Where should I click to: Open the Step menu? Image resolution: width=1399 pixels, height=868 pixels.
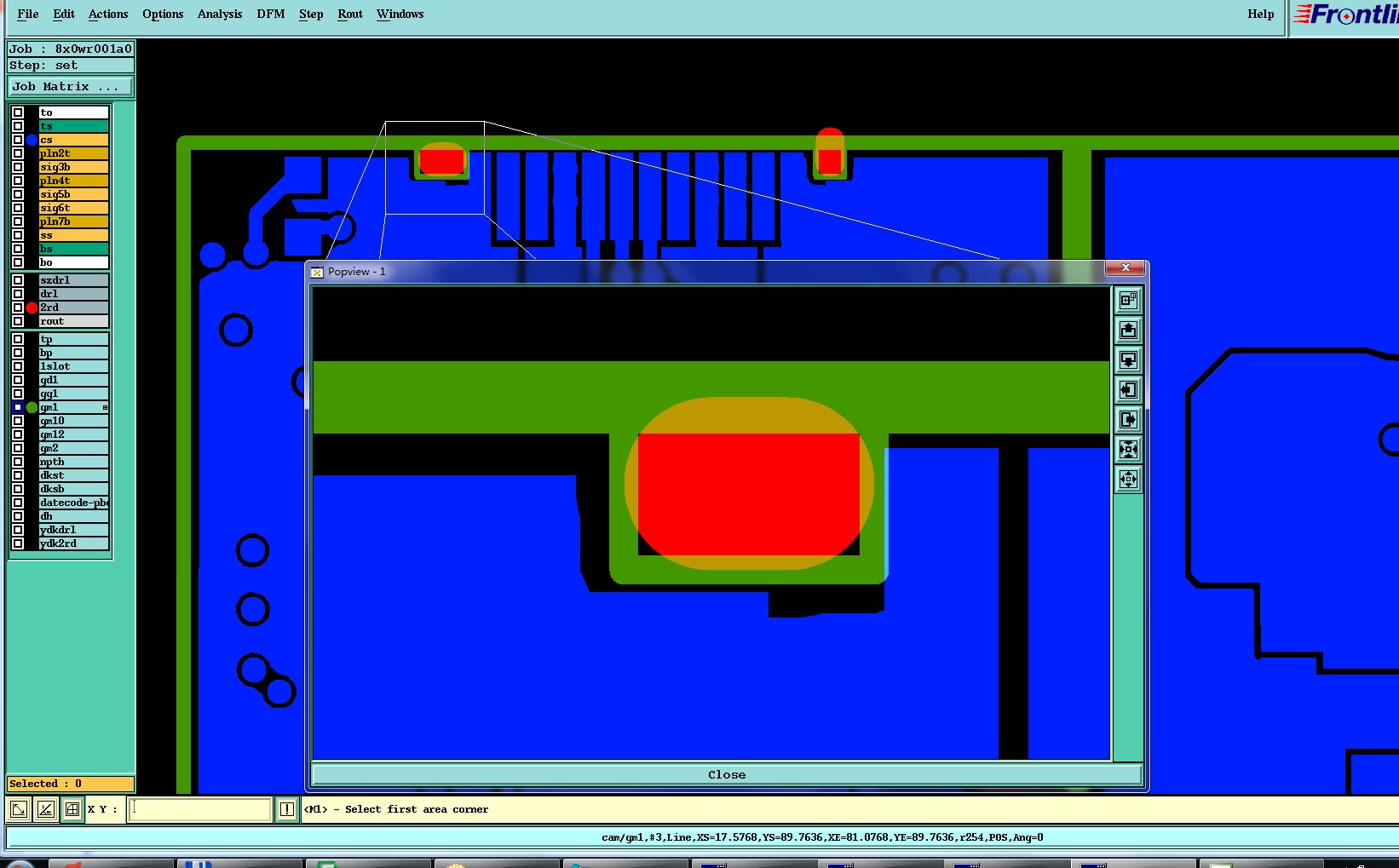[x=311, y=14]
